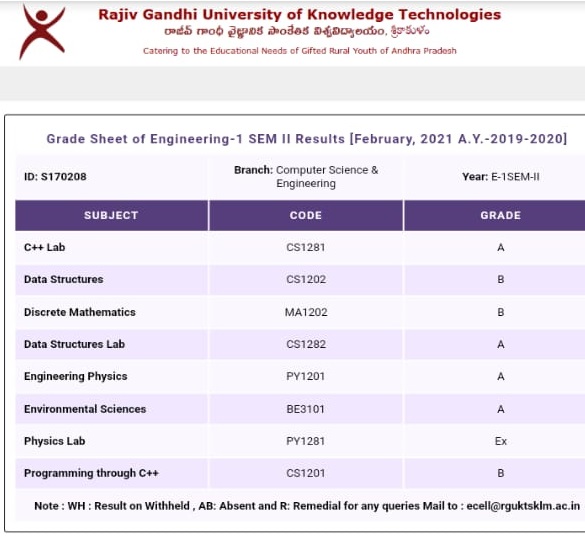
Task: Click the university logo figure icon
Action: click(42, 31)
